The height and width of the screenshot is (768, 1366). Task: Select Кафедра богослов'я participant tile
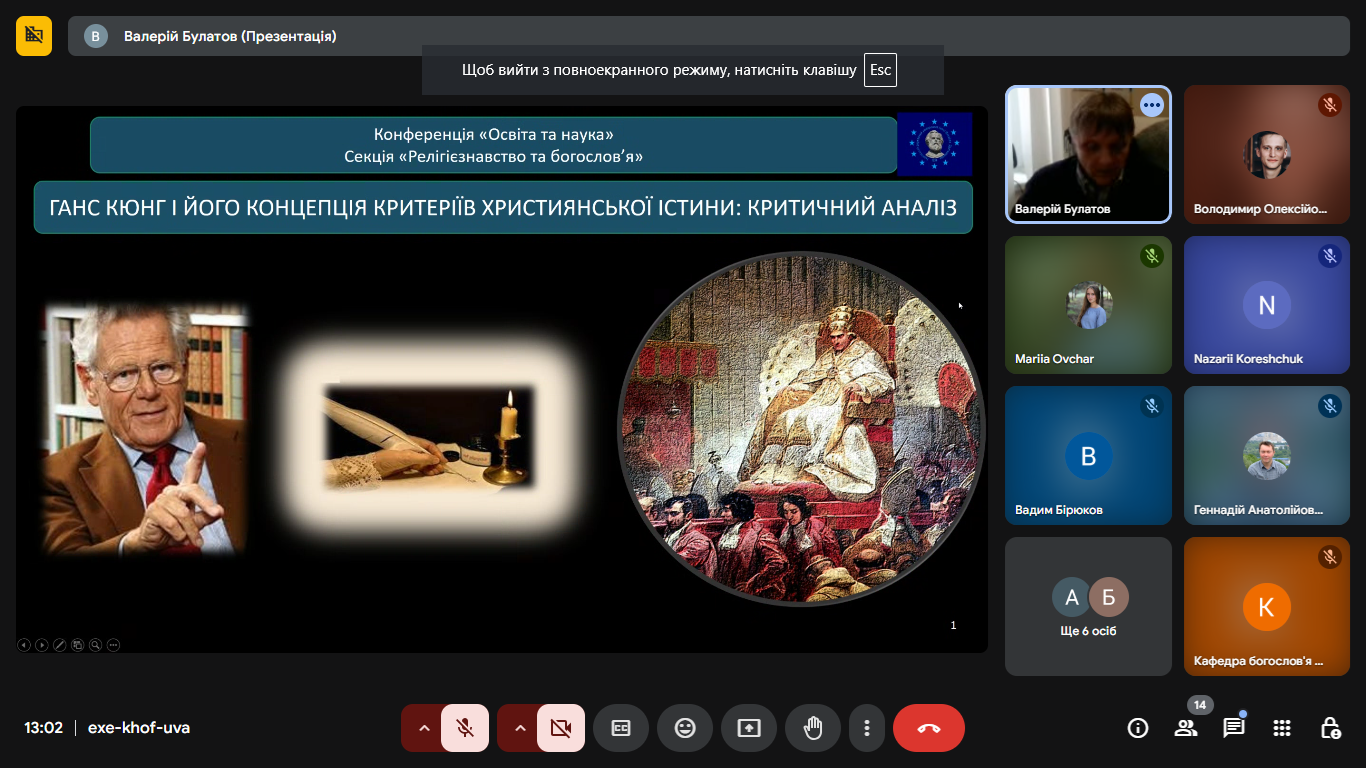[x=1266, y=606]
